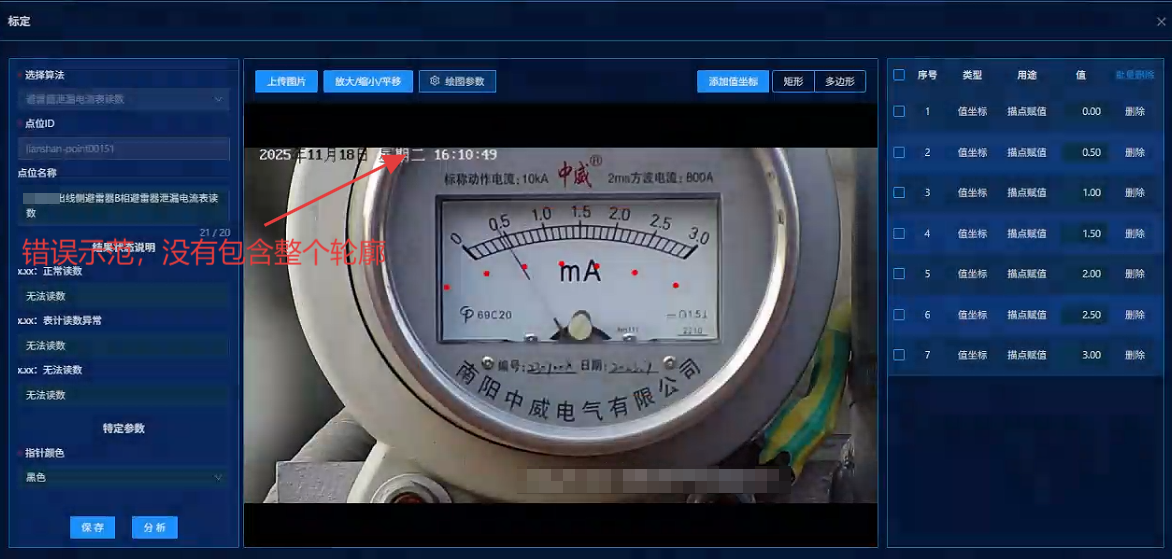
Task: Check the checkbox for row 1
Action: tap(899, 111)
